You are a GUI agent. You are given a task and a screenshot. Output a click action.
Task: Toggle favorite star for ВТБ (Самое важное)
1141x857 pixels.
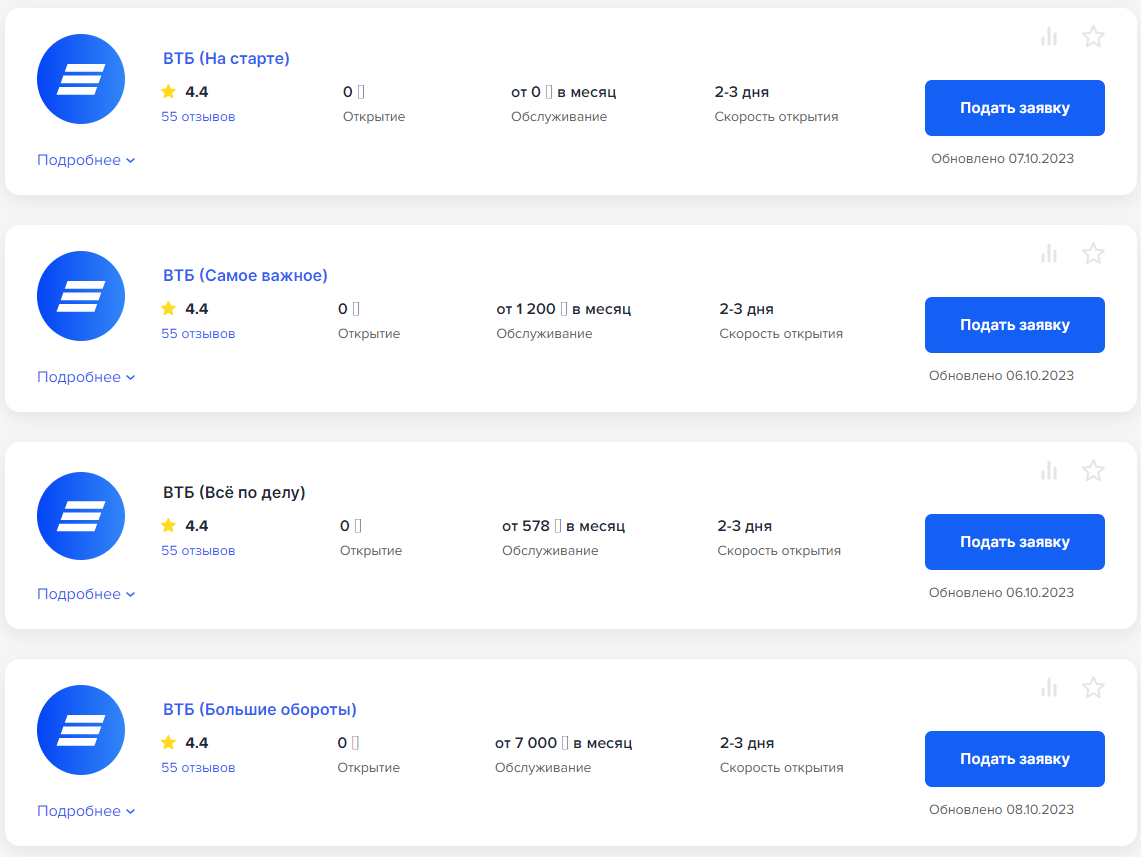[1093, 253]
